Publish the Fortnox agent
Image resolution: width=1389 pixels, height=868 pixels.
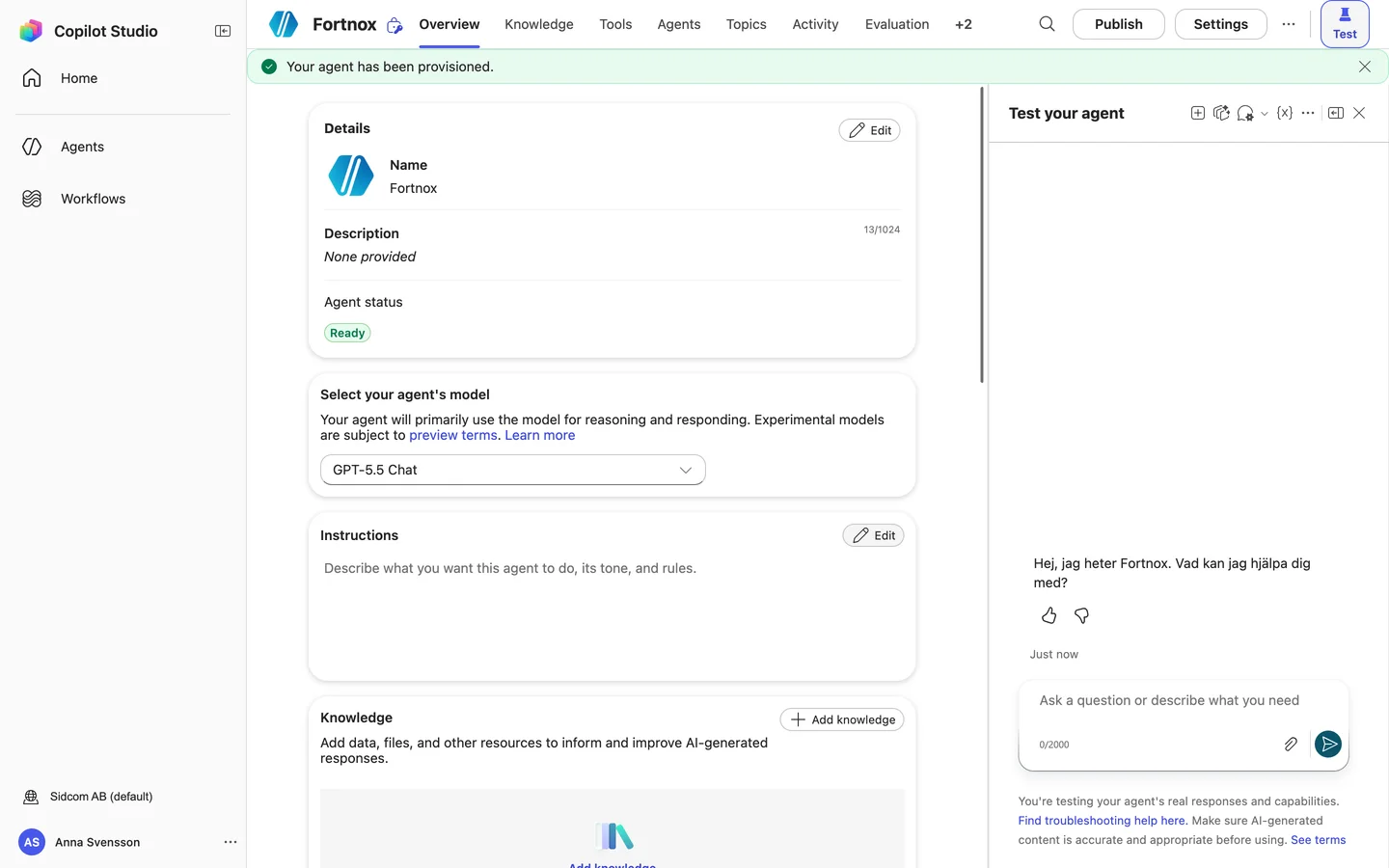tap(1119, 24)
